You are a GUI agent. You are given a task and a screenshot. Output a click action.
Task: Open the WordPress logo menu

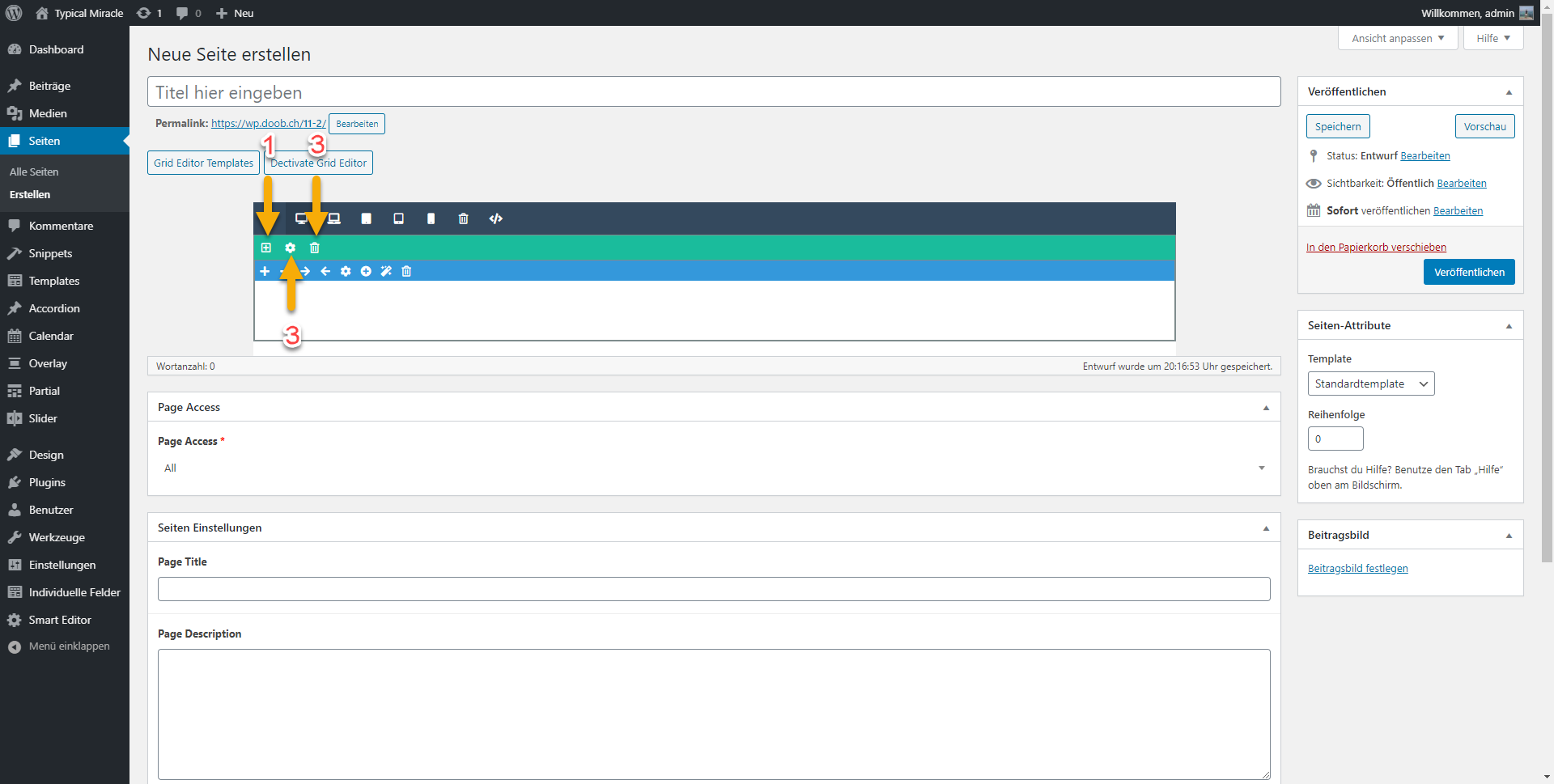[x=14, y=13]
